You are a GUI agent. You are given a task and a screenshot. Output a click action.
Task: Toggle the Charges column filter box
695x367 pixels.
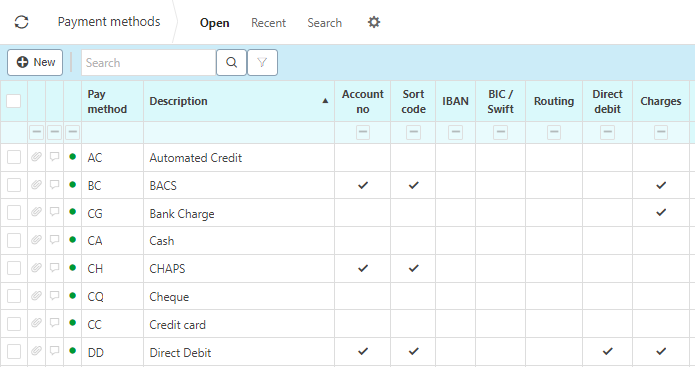(x=661, y=132)
